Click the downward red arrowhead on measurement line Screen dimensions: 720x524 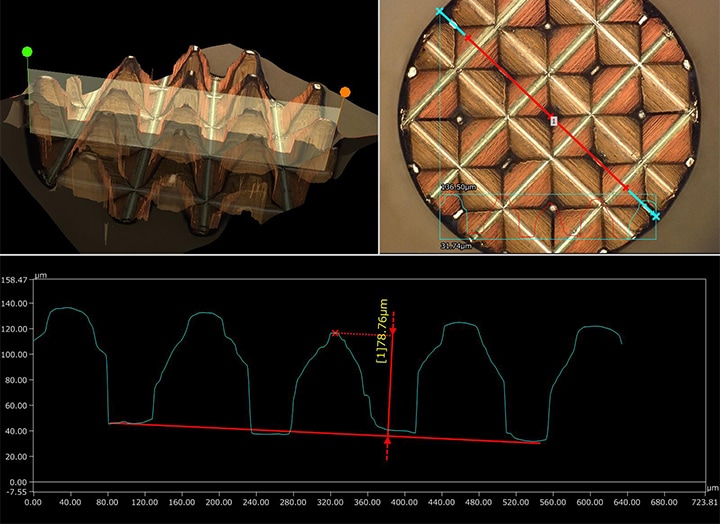(393, 329)
